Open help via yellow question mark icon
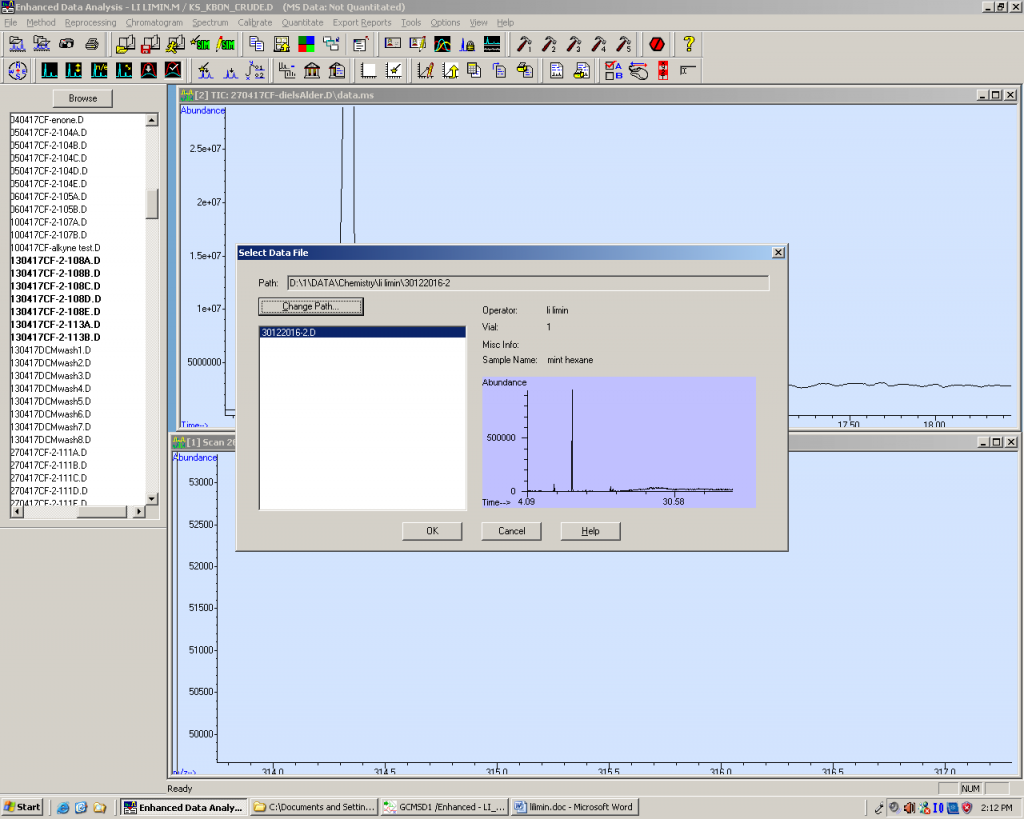 (688, 44)
